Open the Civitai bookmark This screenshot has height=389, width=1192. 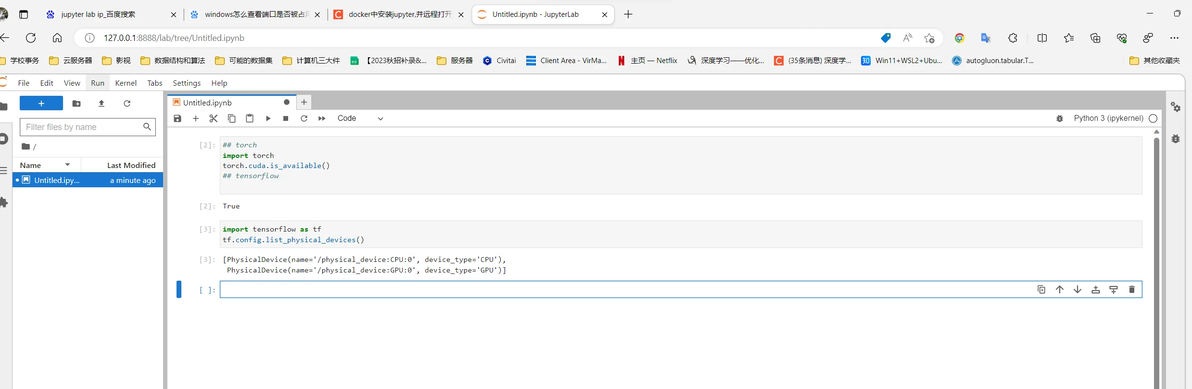point(499,61)
